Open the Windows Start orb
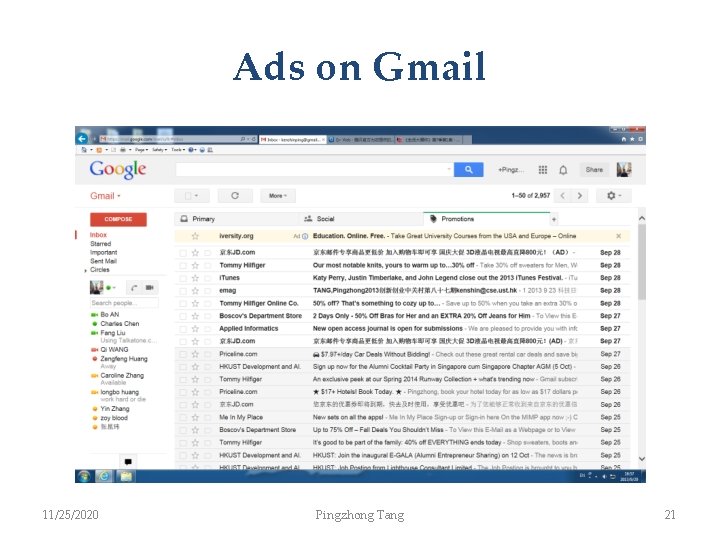This screenshot has height=540, width=720. [x=84, y=476]
